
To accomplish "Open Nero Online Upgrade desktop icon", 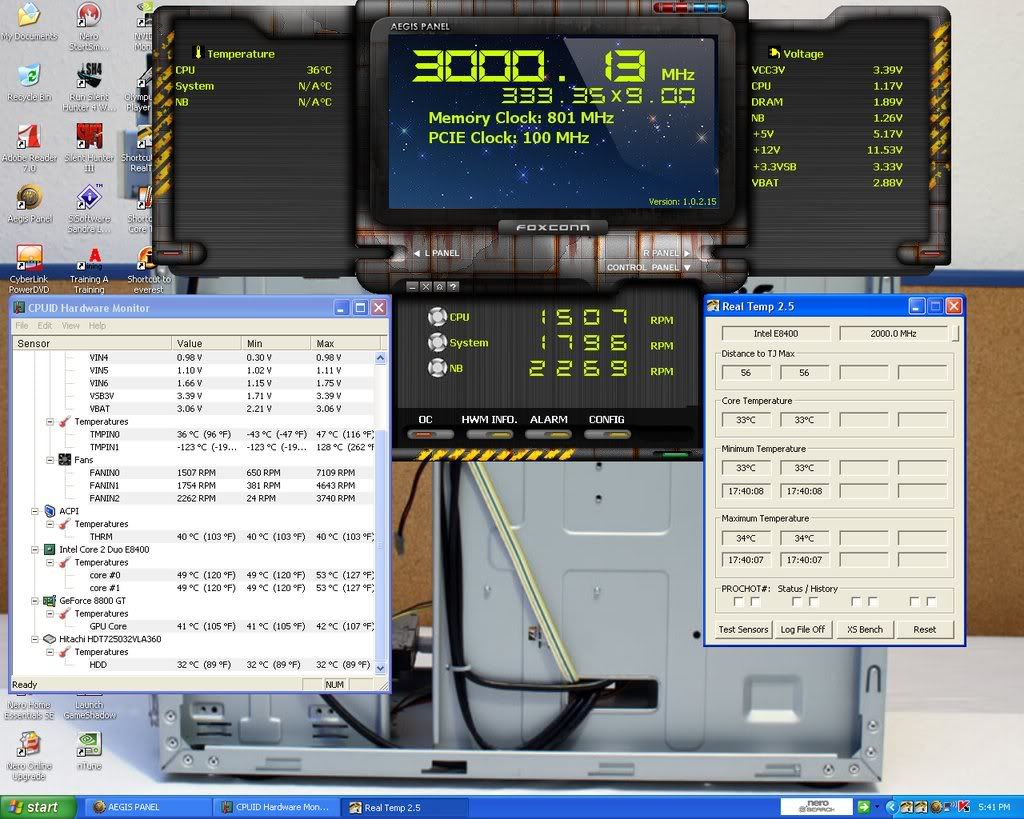I will point(29,756).
